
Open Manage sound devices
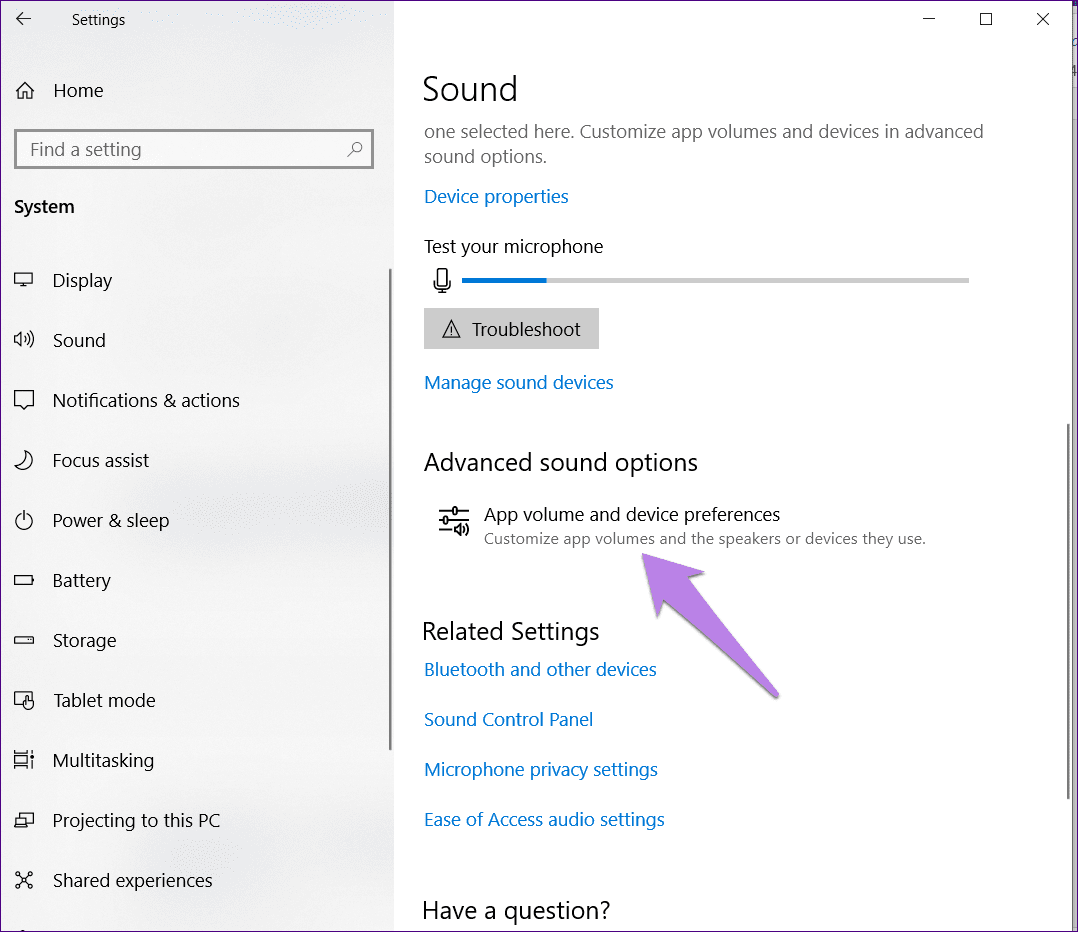click(x=518, y=382)
